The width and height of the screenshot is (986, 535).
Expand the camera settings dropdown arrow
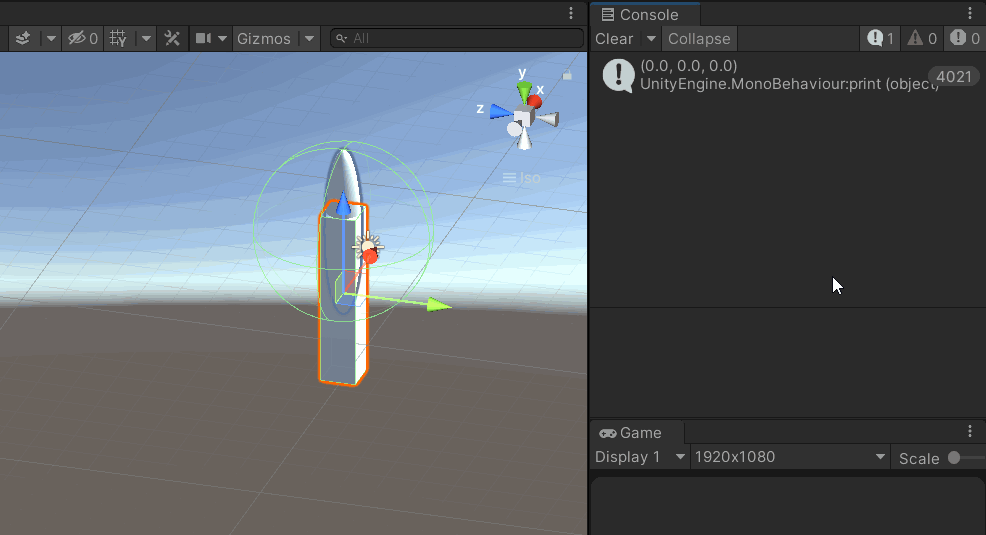pyautogui.click(x=222, y=38)
